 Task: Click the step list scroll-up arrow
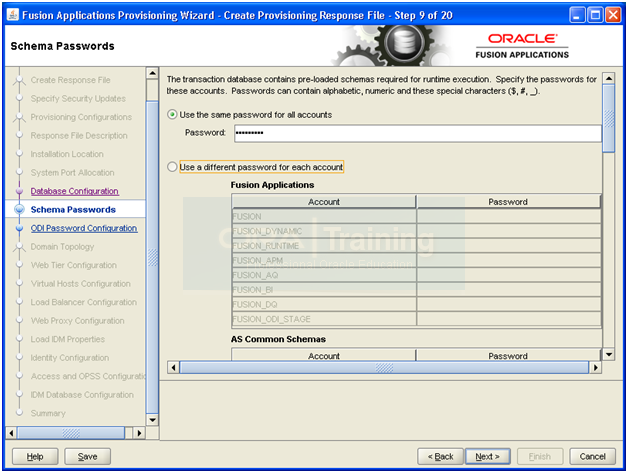[x=153, y=73]
